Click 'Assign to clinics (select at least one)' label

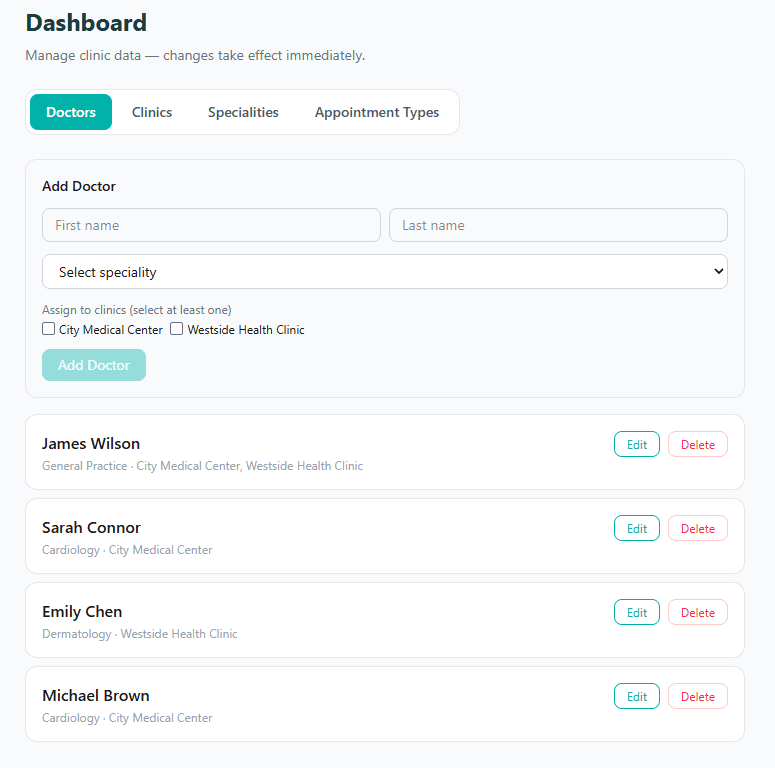coord(137,310)
